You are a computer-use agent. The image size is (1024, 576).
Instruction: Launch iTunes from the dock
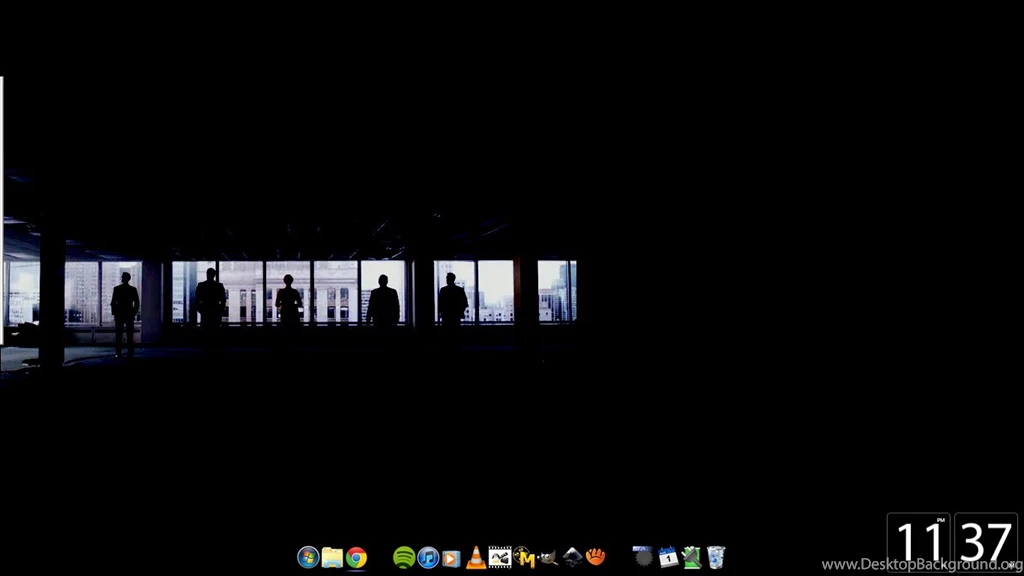[428, 557]
